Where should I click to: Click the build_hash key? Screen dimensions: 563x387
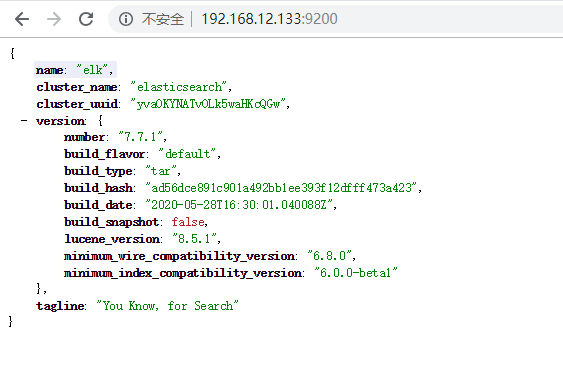98,188
